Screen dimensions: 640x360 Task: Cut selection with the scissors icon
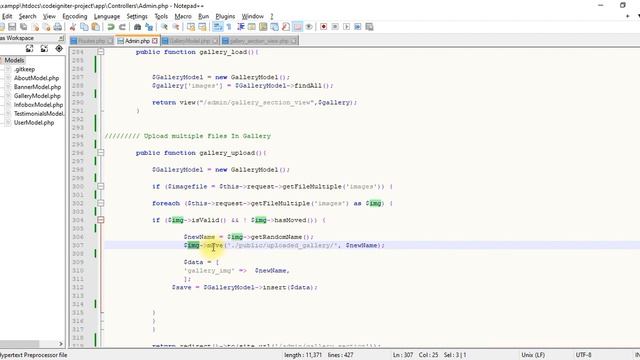point(73,27)
